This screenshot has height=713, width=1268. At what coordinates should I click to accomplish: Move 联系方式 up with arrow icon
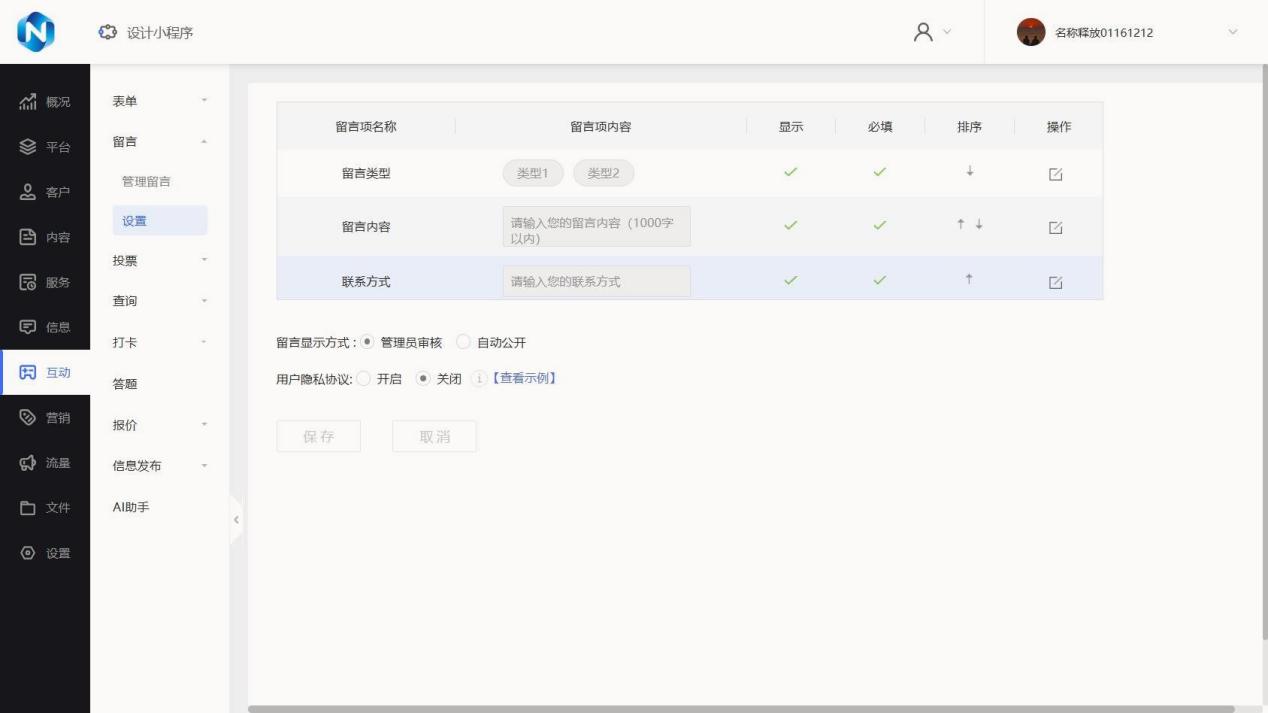(969, 281)
